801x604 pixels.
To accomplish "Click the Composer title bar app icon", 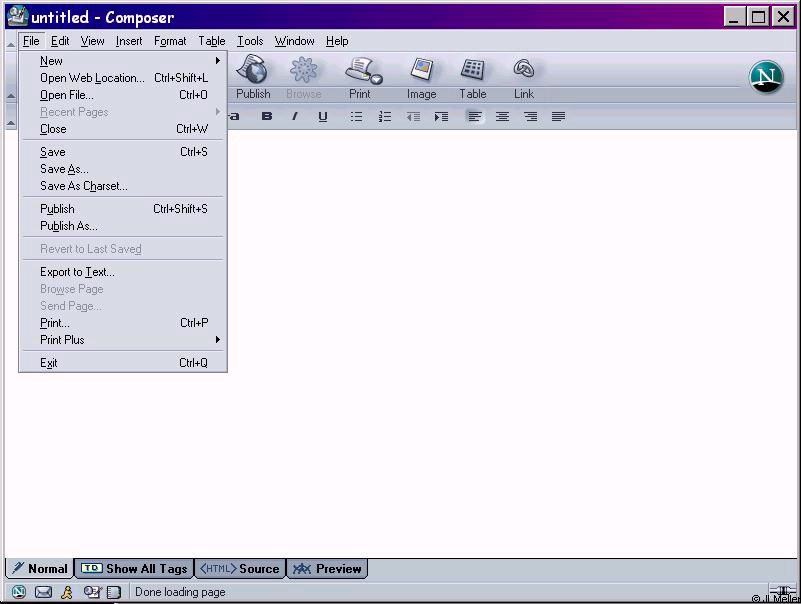I will (18, 16).
